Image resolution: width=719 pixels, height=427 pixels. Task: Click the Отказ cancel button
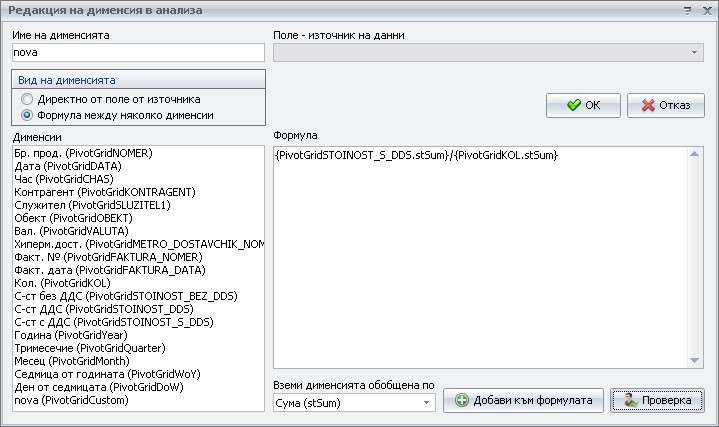pos(665,105)
